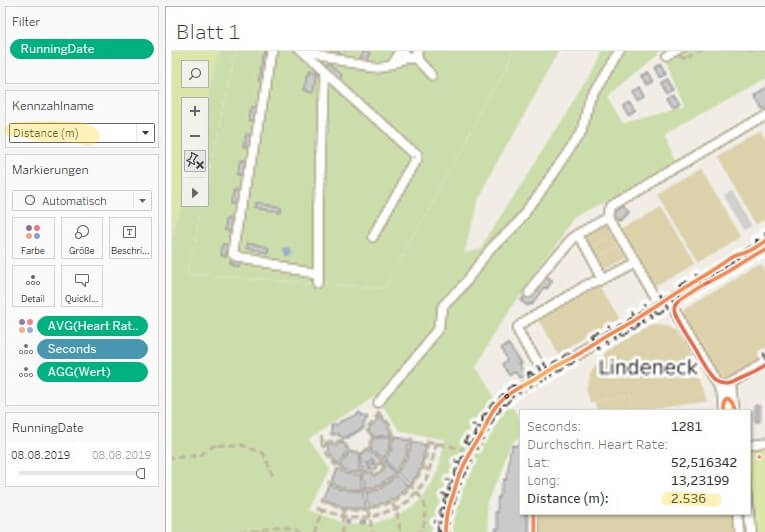Image resolution: width=765 pixels, height=532 pixels.
Task: Open the Beschriftung label card
Action: coord(130,238)
